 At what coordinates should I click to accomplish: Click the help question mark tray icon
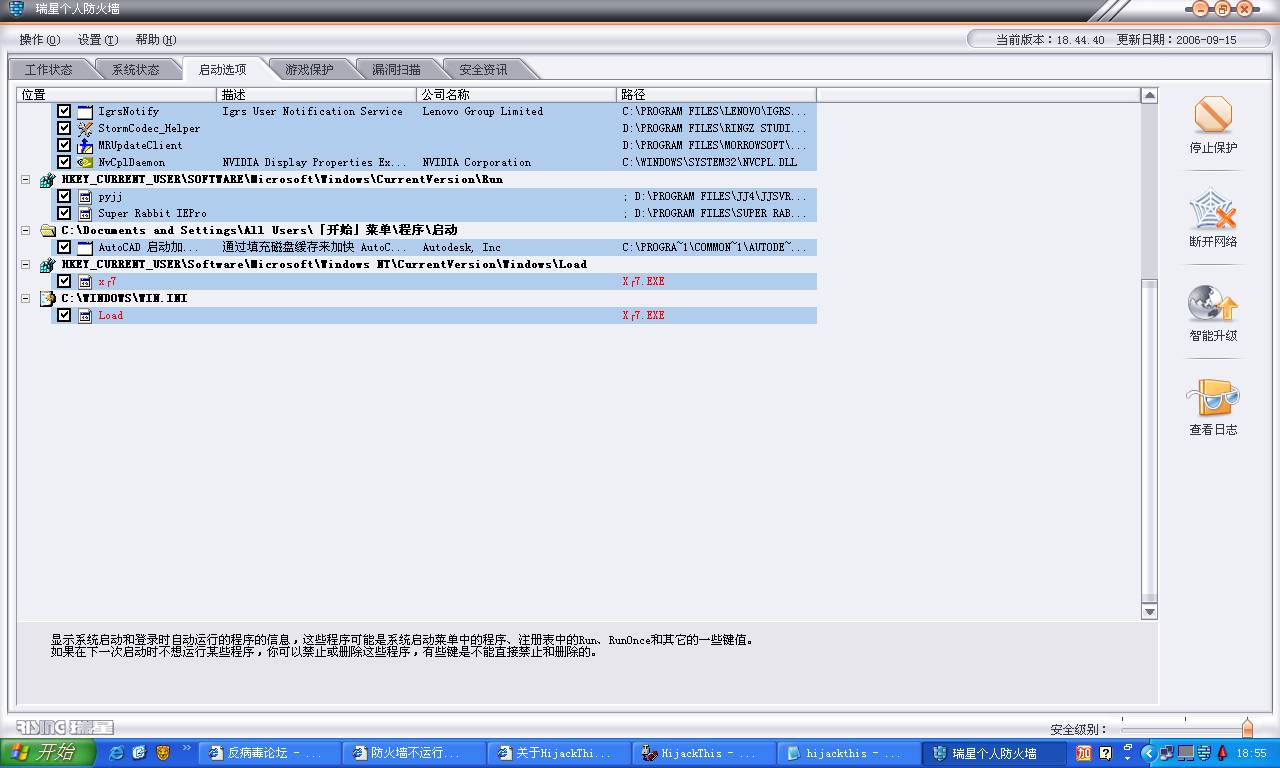[x=1105, y=753]
